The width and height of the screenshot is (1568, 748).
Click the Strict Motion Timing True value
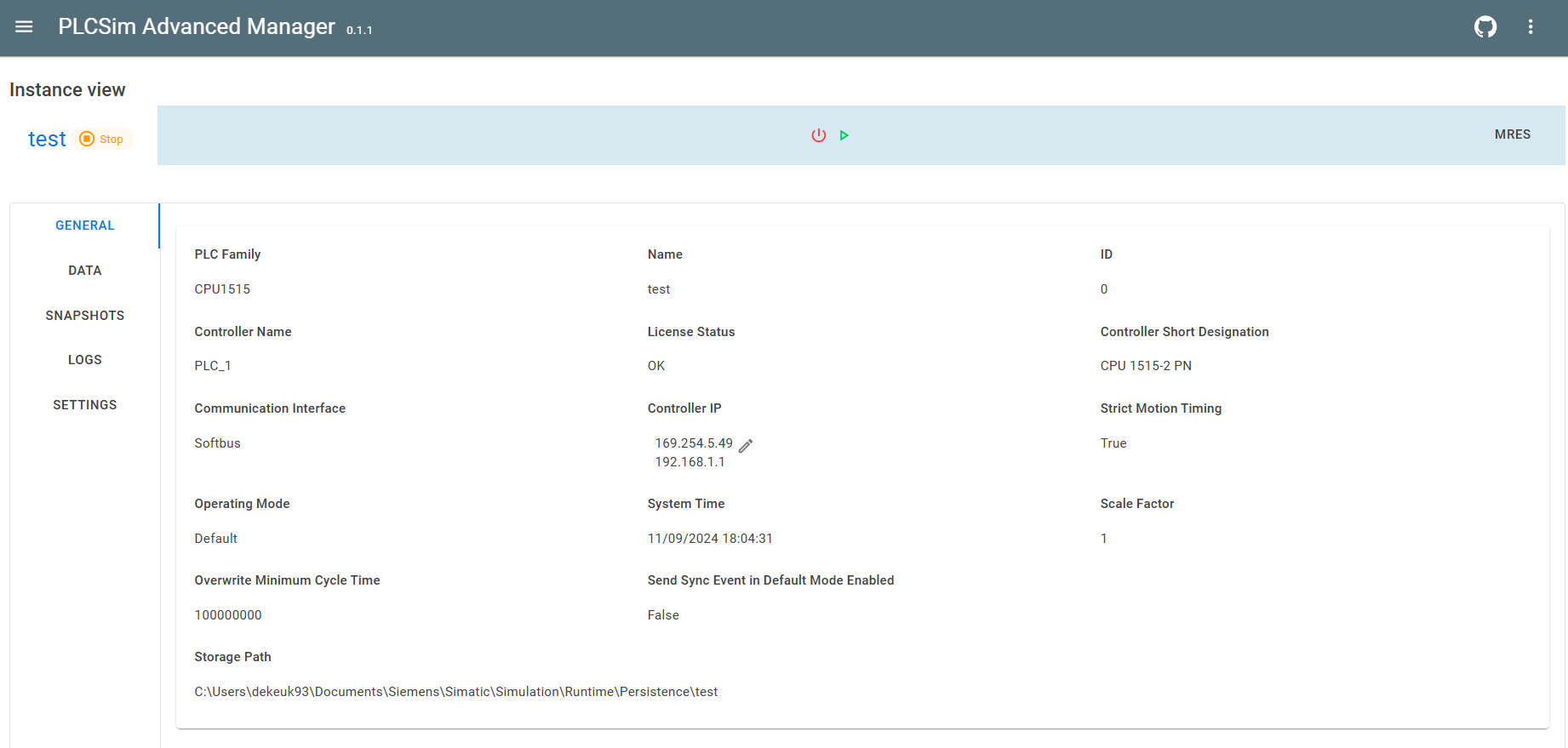point(1113,443)
